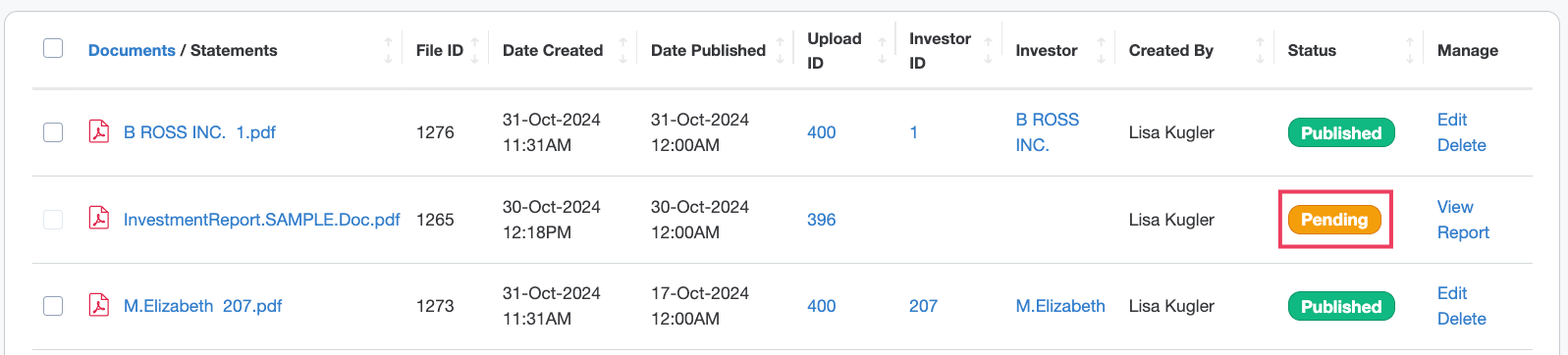This screenshot has height=355, width=1568.
Task: Open View Report for pending document
Action: tap(1463, 220)
